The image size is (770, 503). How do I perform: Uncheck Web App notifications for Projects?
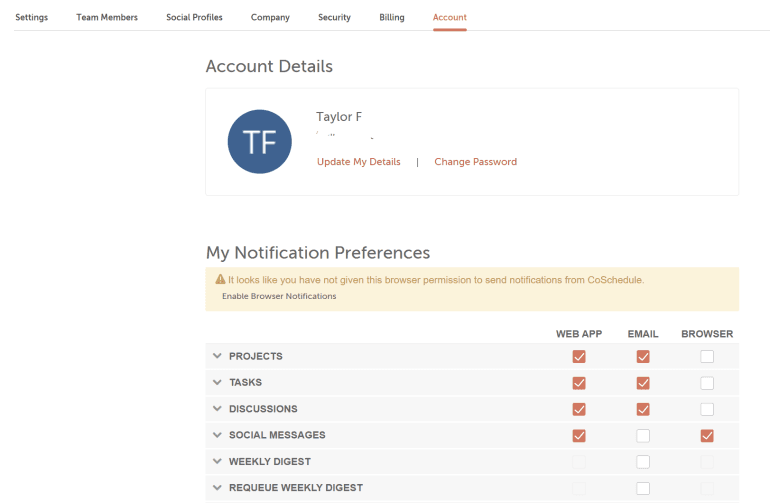579,356
